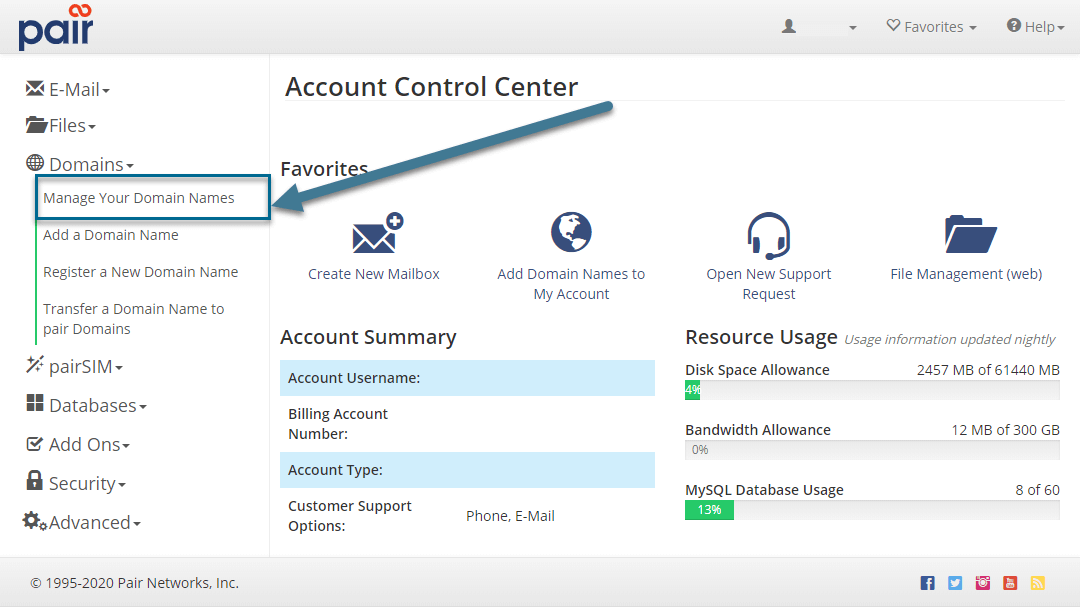The image size is (1080, 607).
Task: Click the user account silhouette icon
Action: pyautogui.click(x=789, y=26)
